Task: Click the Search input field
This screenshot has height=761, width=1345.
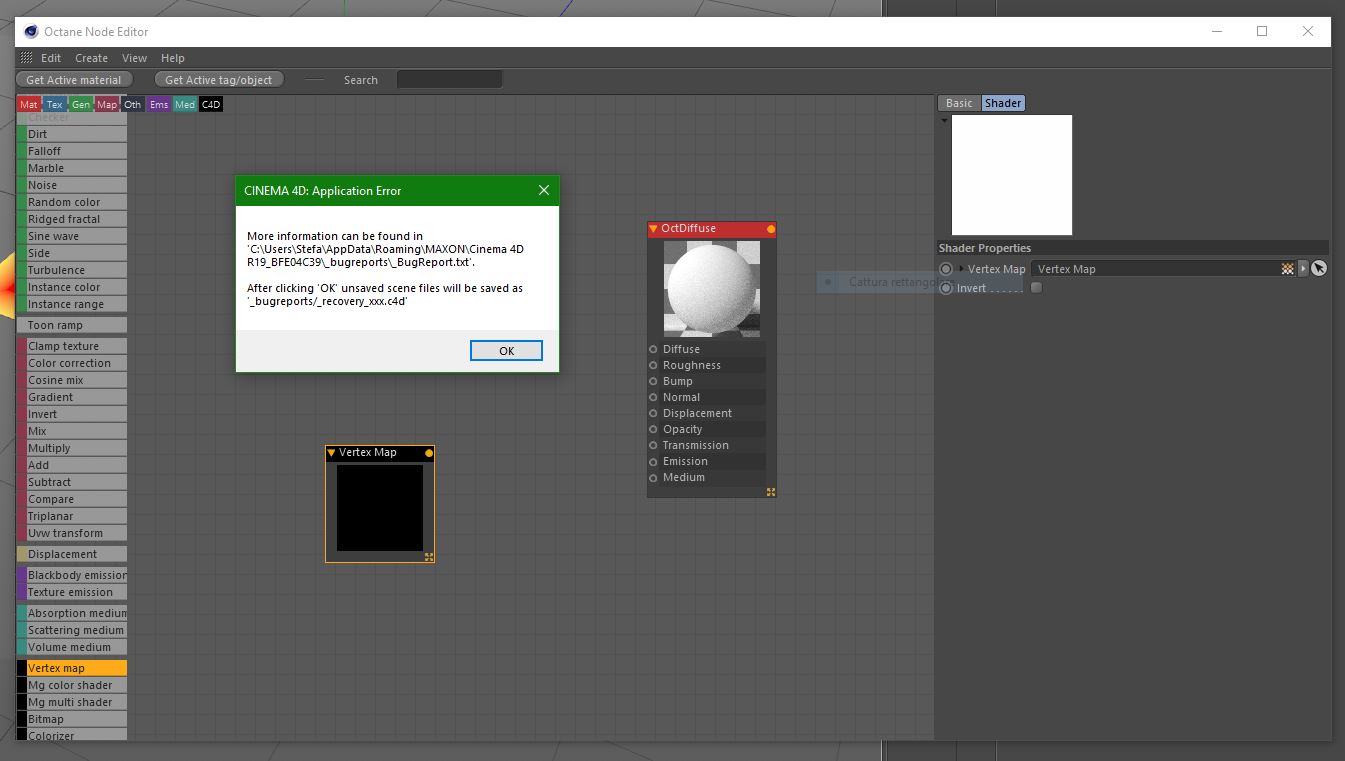Action: click(450, 80)
